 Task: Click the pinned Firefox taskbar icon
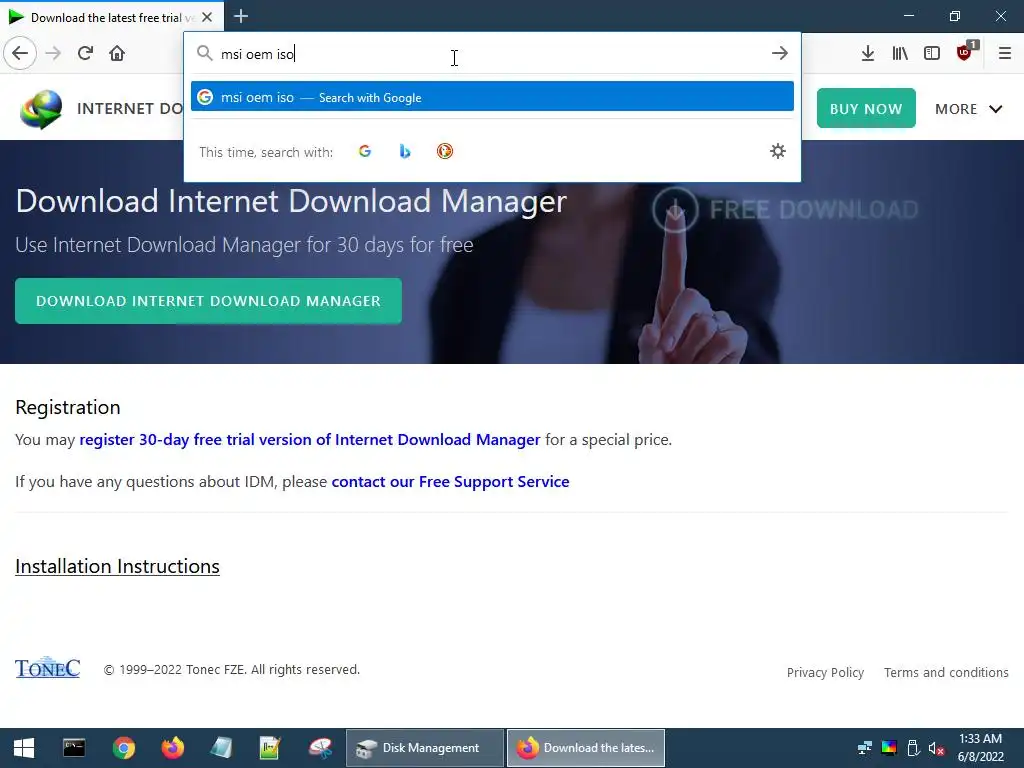(x=172, y=748)
